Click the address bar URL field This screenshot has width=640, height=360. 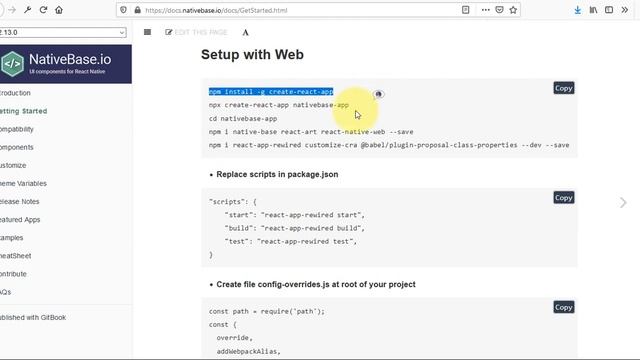click(x=300, y=10)
